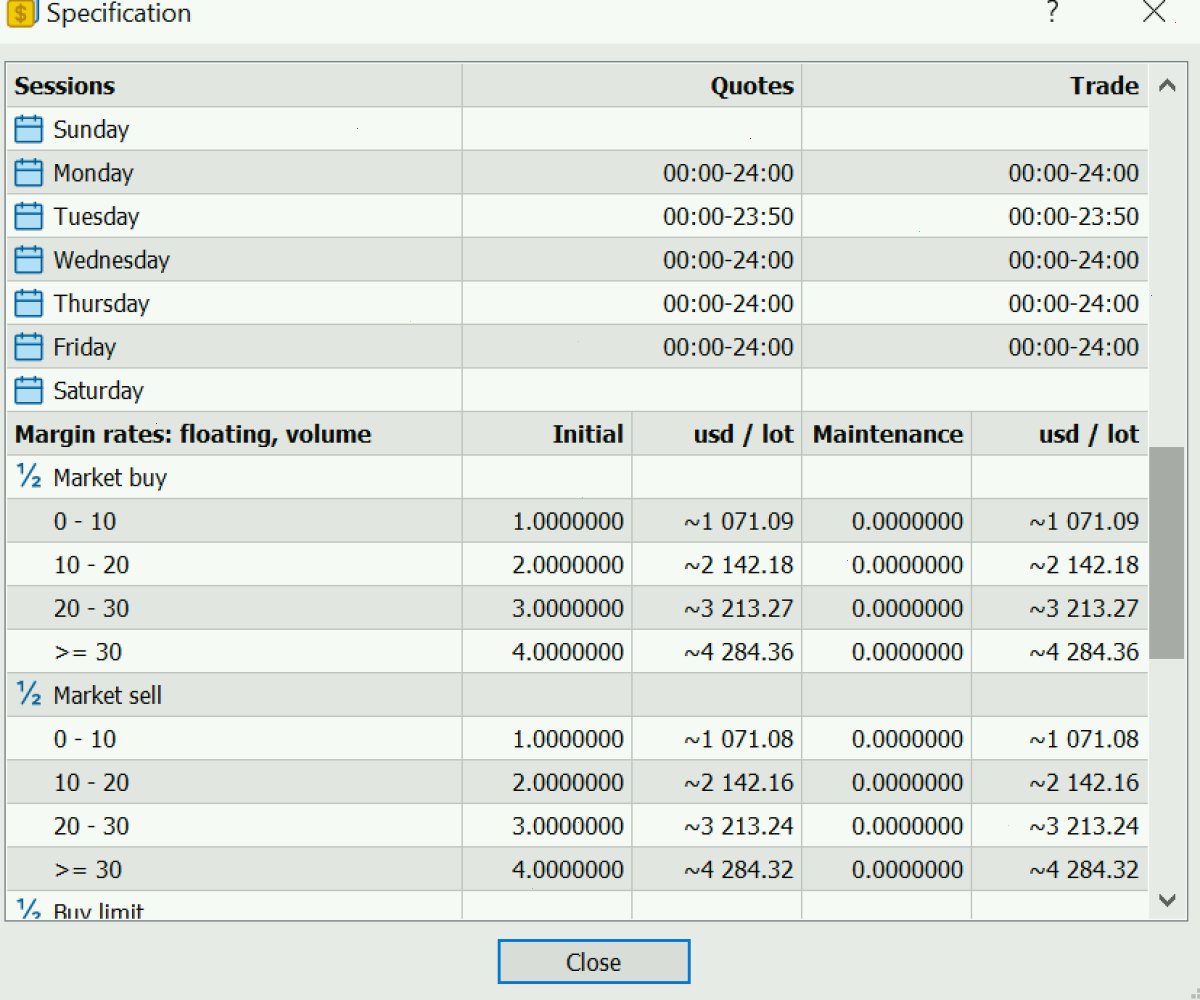Click the Tuesday calendar icon
The image size is (1200, 1000).
point(29,216)
